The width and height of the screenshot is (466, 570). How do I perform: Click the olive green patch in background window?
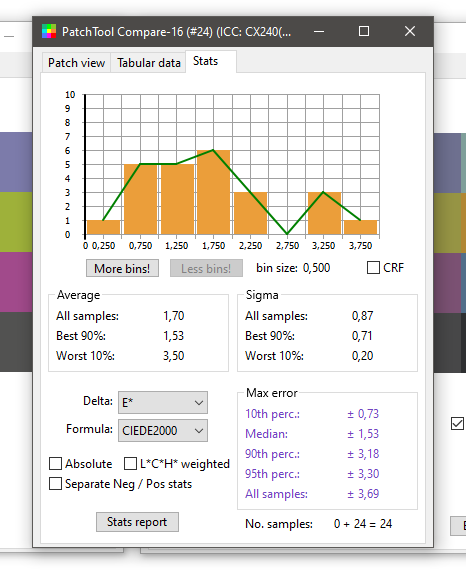[x=16, y=222]
